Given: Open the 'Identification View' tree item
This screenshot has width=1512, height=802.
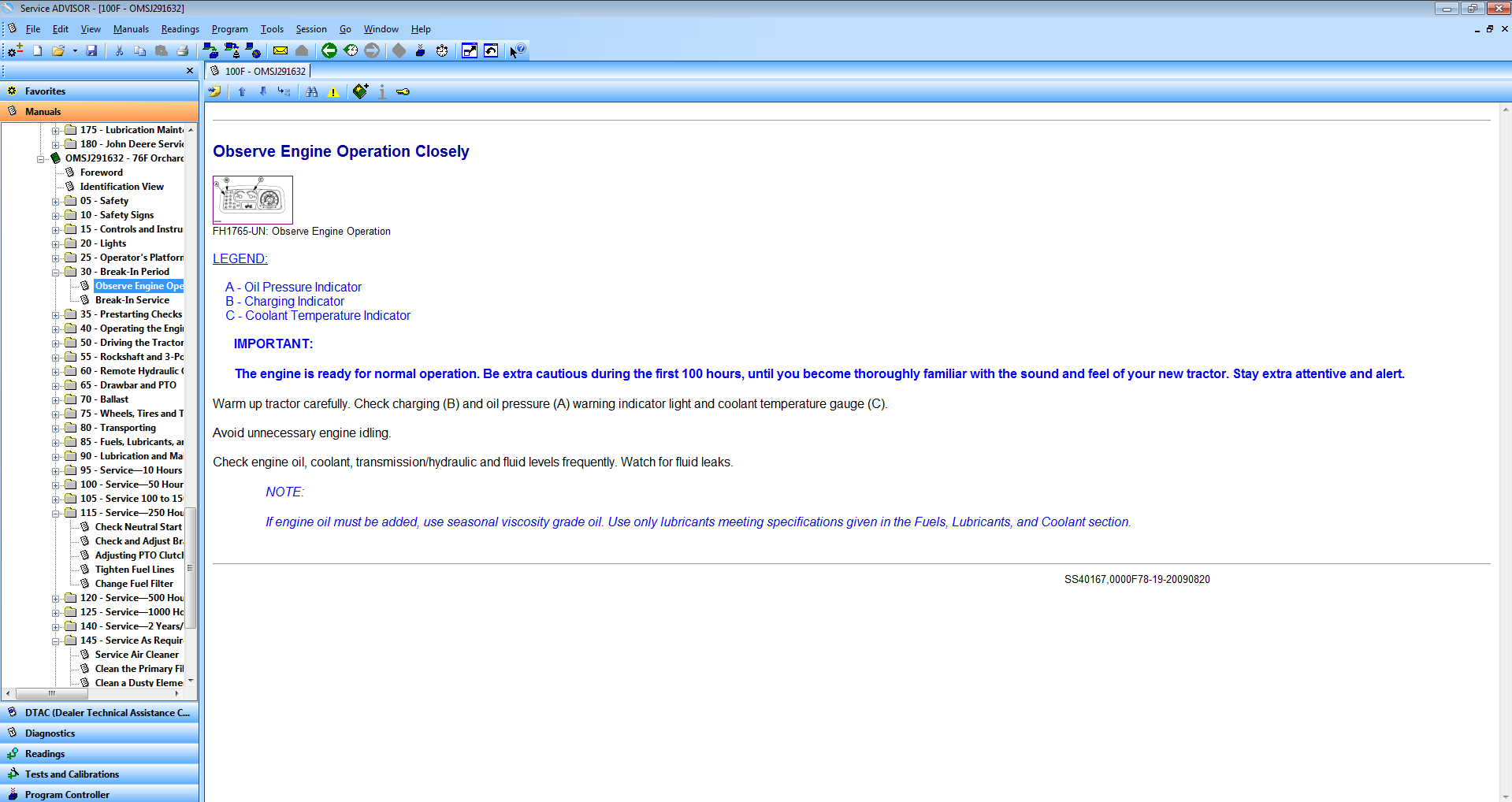Looking at the screenshot, I should click(121, 187).
